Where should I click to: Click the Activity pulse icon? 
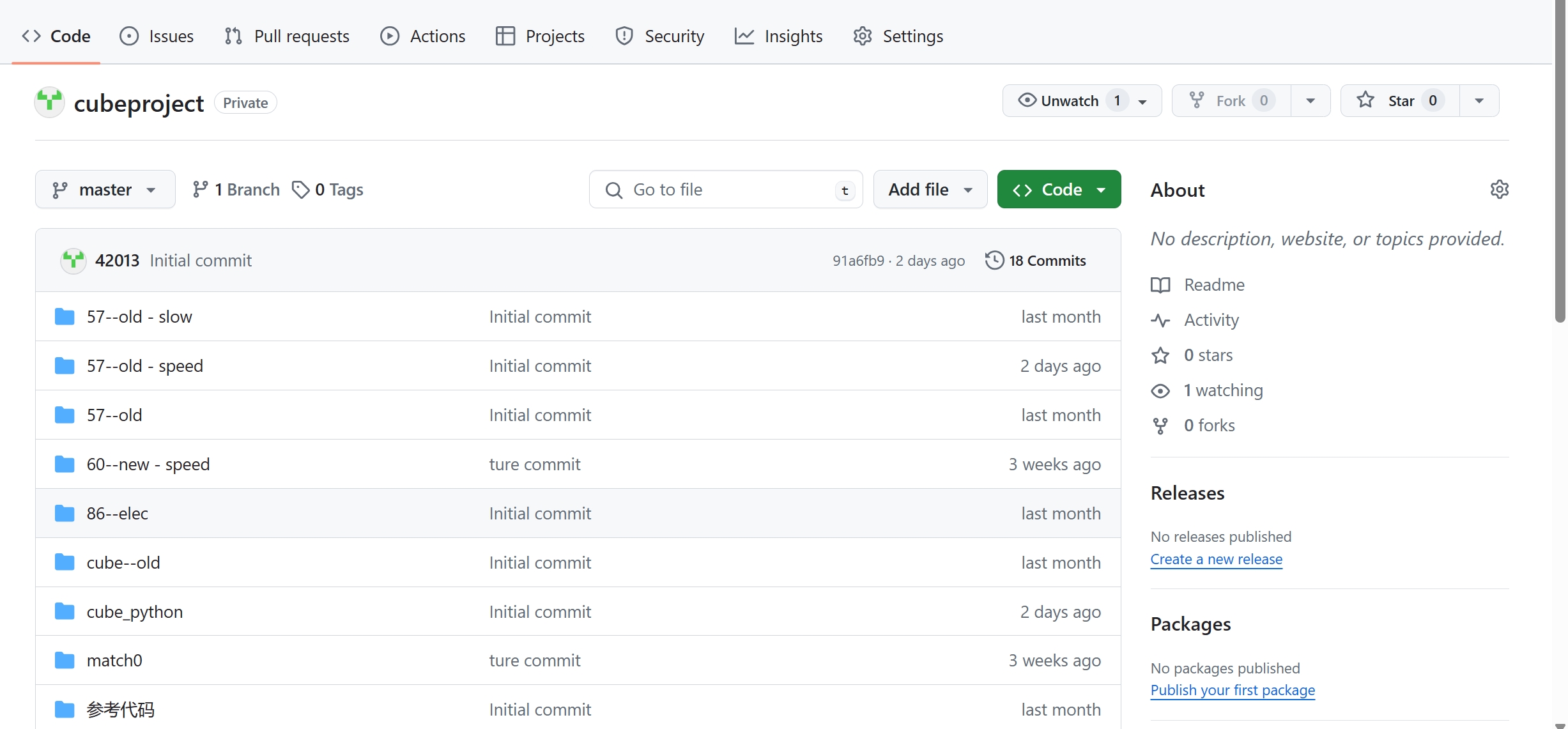(x=1160, y=320)
